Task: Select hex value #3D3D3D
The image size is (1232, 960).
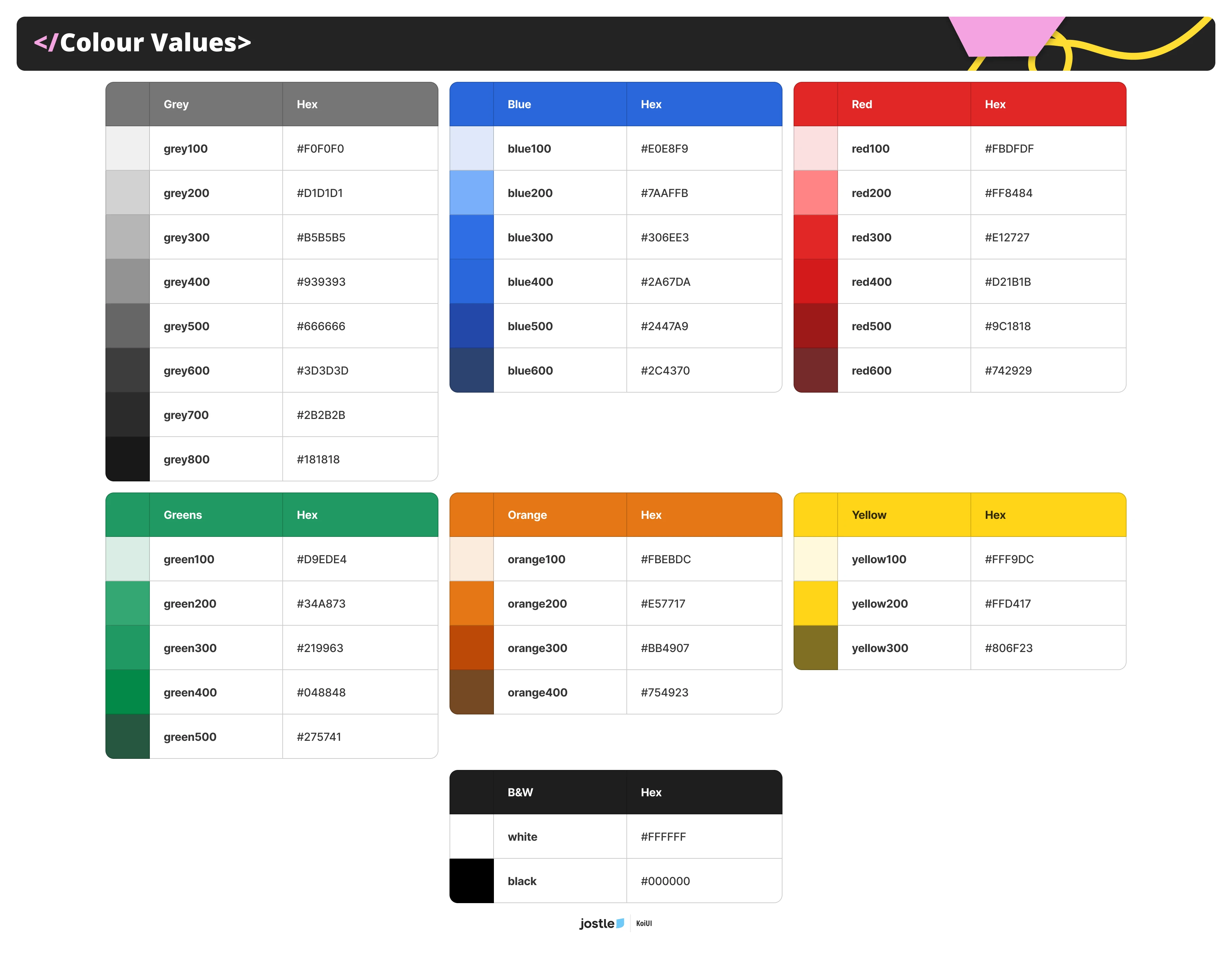Action: tap(322, 370)
